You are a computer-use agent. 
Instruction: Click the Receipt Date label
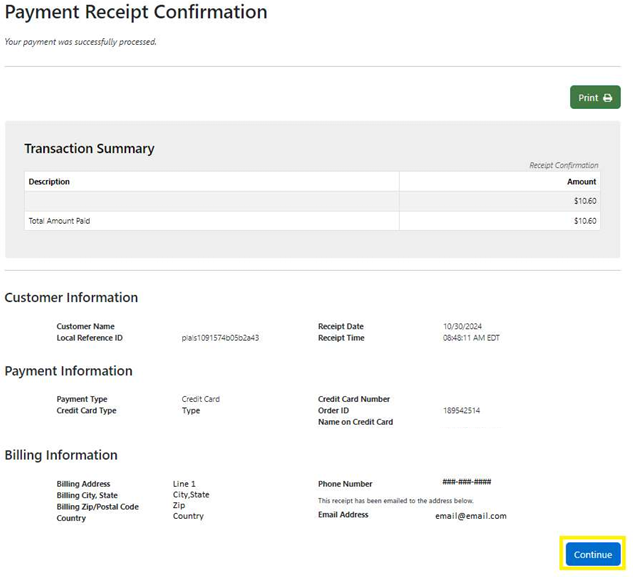[340, 326]
